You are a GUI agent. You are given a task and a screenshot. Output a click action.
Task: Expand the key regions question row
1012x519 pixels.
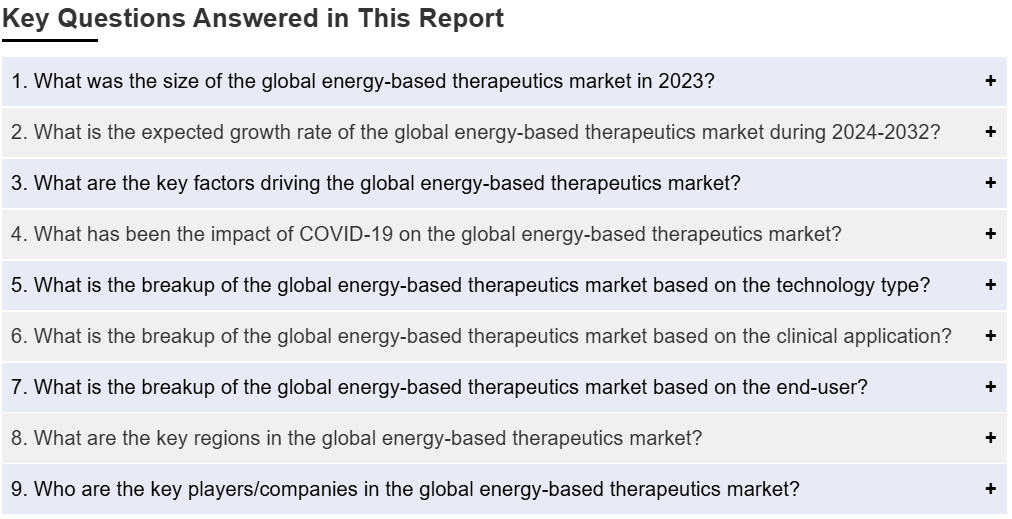(x=504, y=438)
